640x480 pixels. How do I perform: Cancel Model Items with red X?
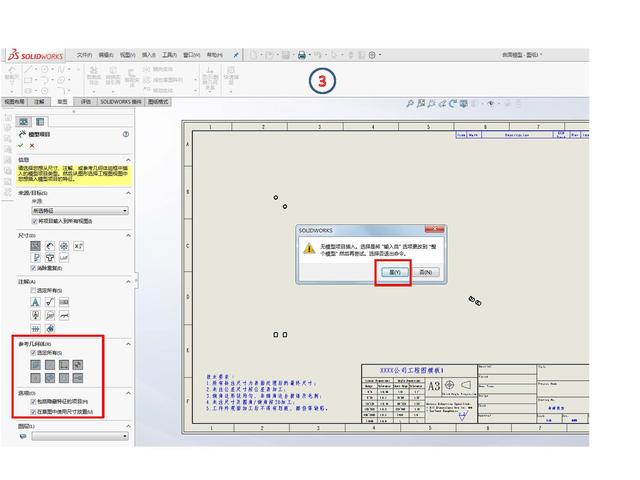point(32,145)
